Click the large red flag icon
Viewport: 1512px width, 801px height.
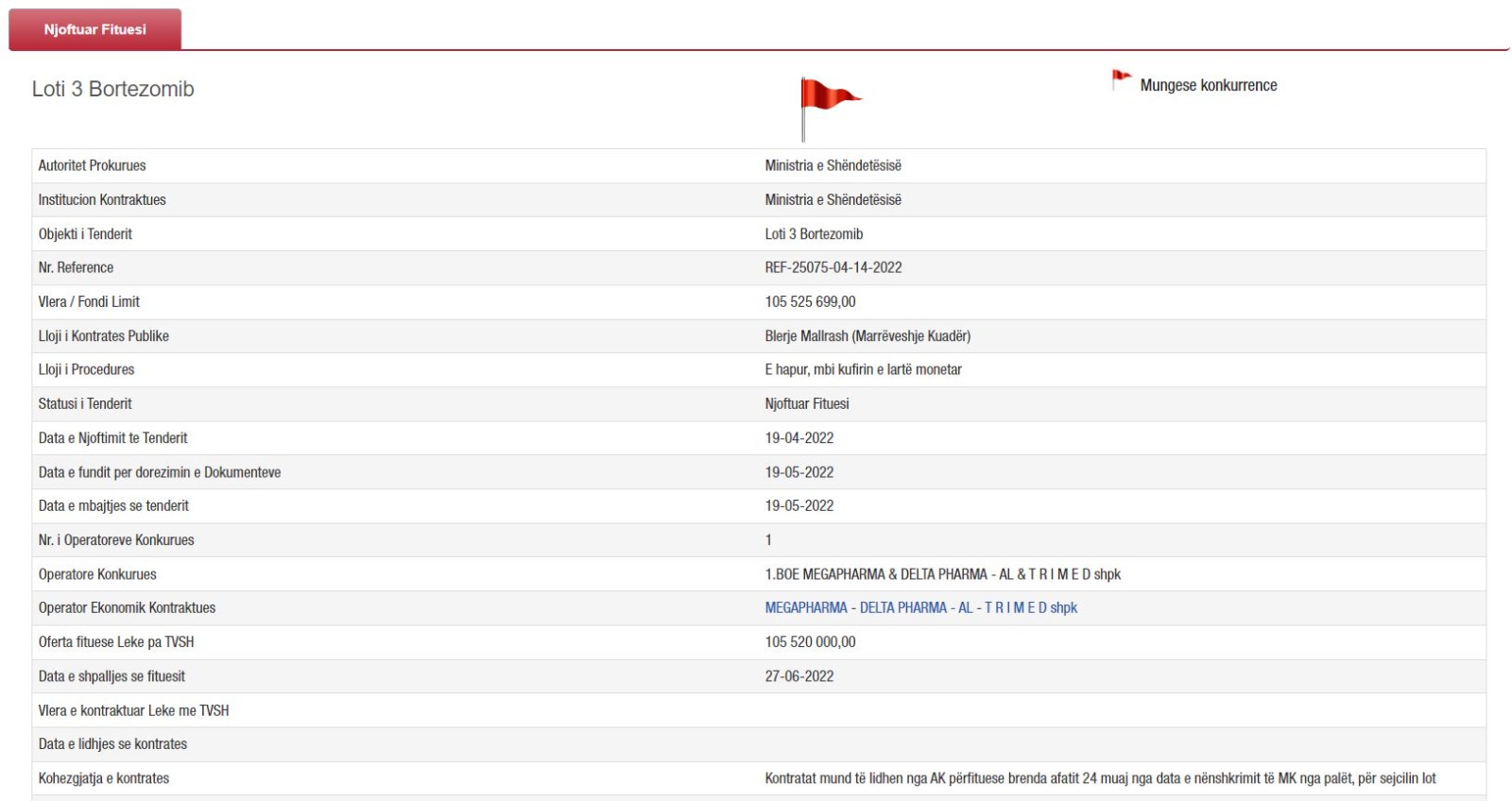(827, 97)
